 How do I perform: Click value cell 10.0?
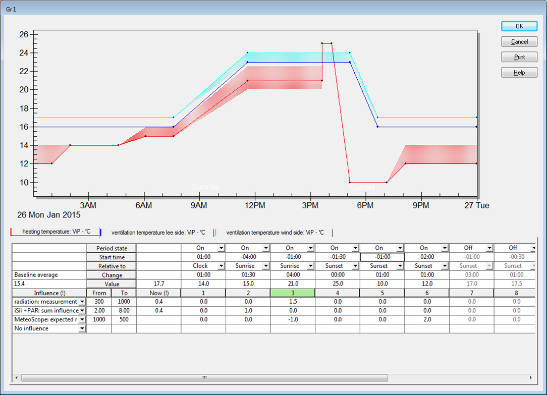pyautogui.click(x=382, y=284)
